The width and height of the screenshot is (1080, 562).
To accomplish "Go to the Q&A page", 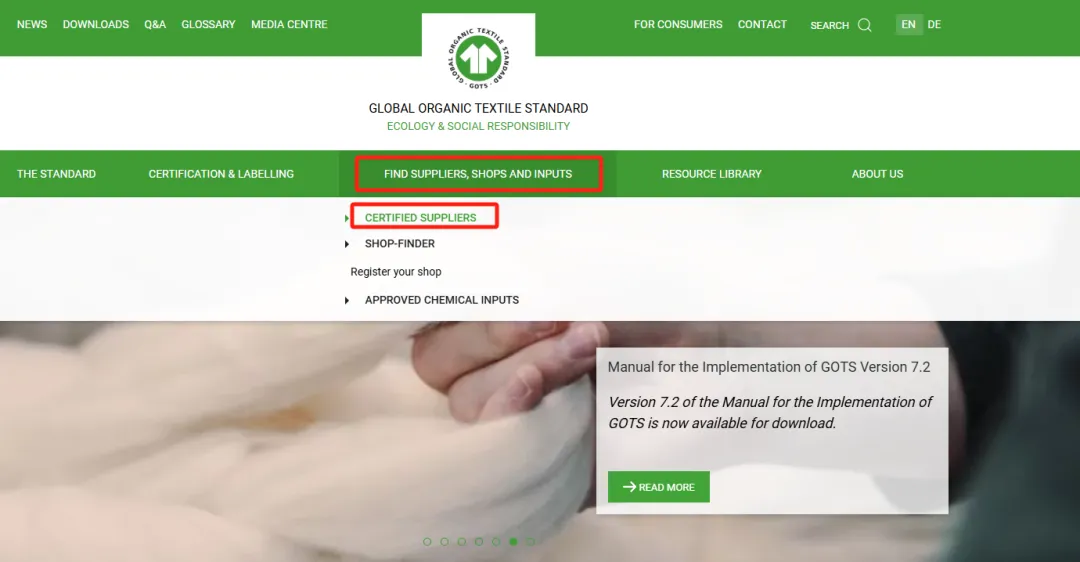I will 155,24.
